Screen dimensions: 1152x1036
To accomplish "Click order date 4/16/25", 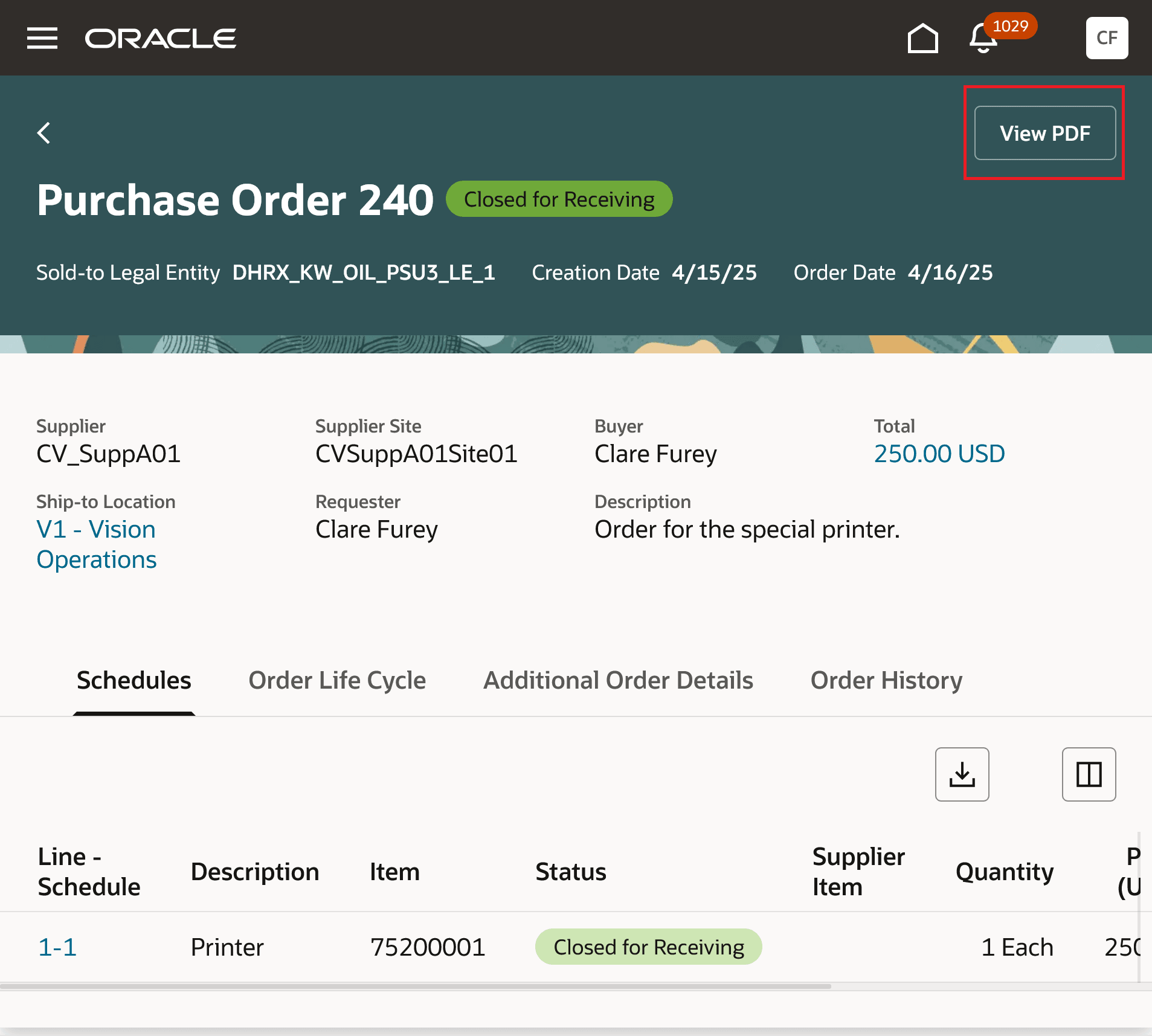I will (x=951, y=272).
